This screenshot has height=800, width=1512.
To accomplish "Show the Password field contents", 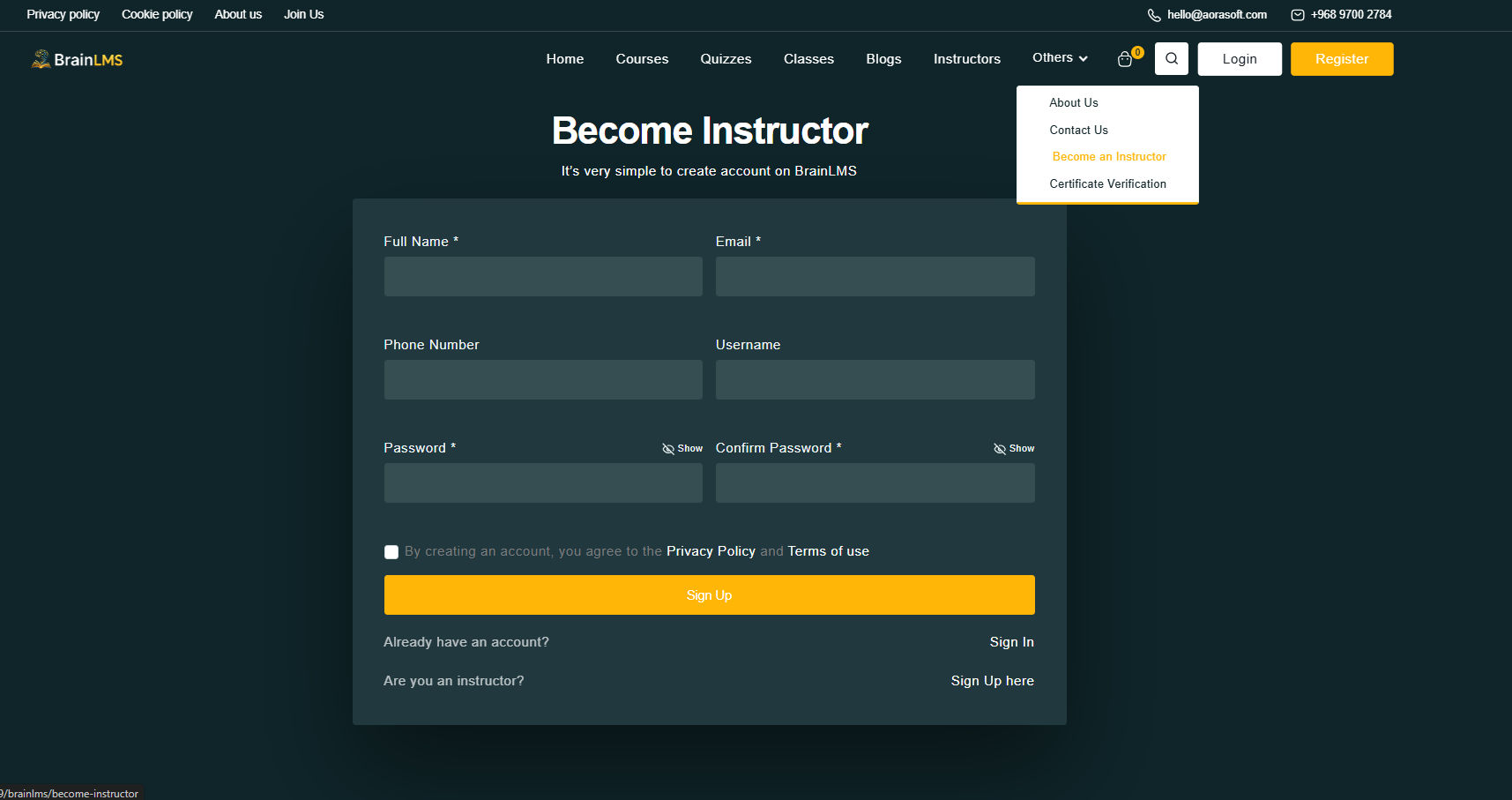I will point(682,448).
